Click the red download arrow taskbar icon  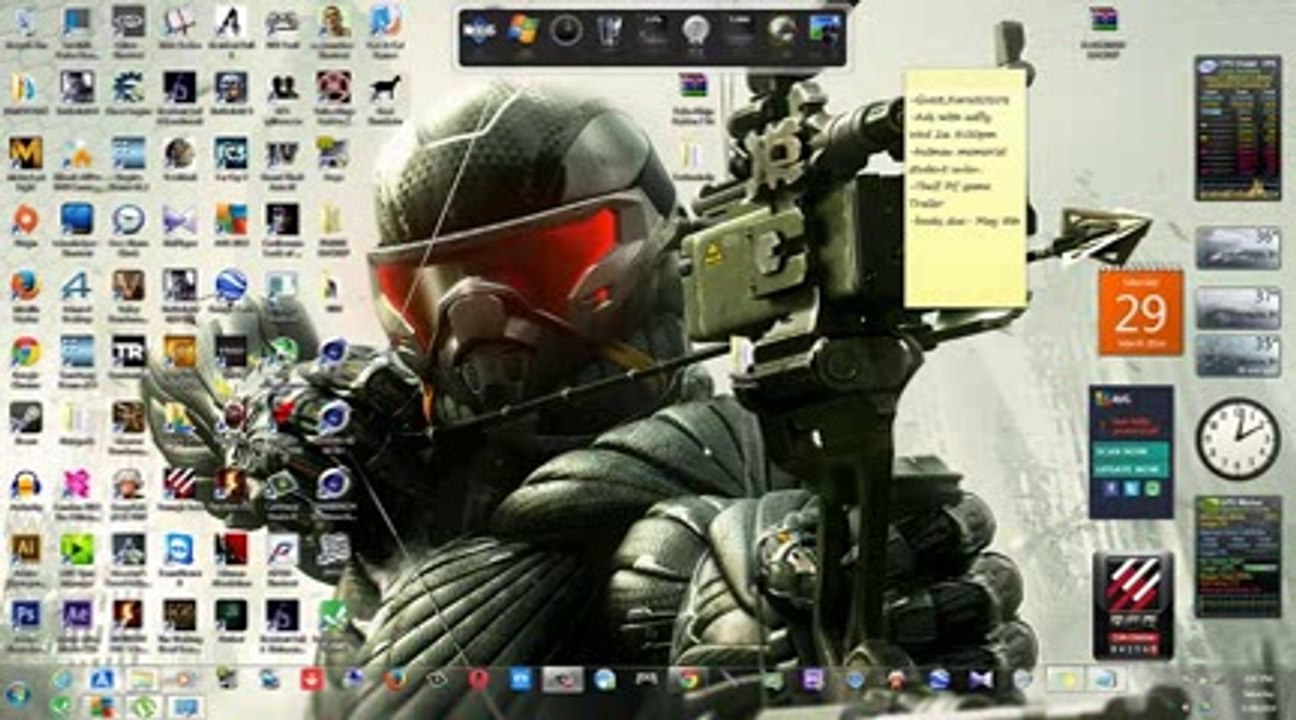311,680
